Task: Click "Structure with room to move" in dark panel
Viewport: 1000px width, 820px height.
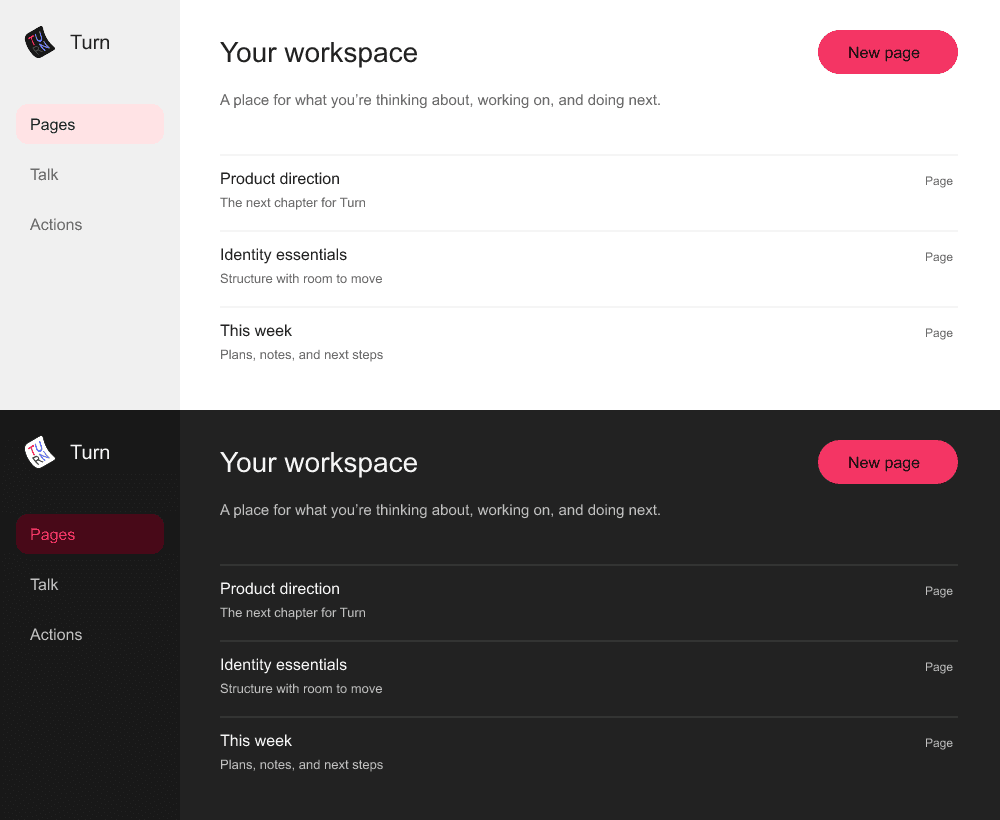Action: pos(301,689)
